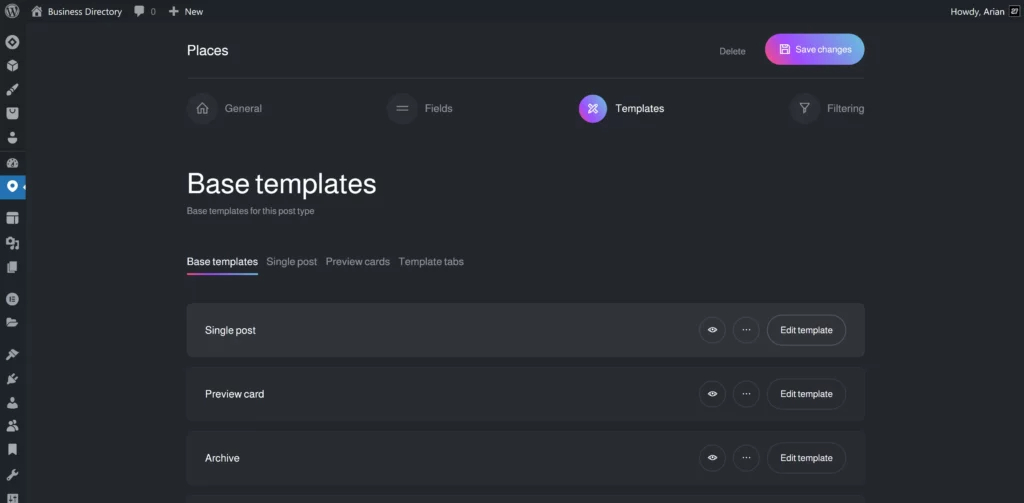This screenshot has width=1024, height=503.
Task: Open the highlighted location pin sidebar icon
Action: (12, 187)
